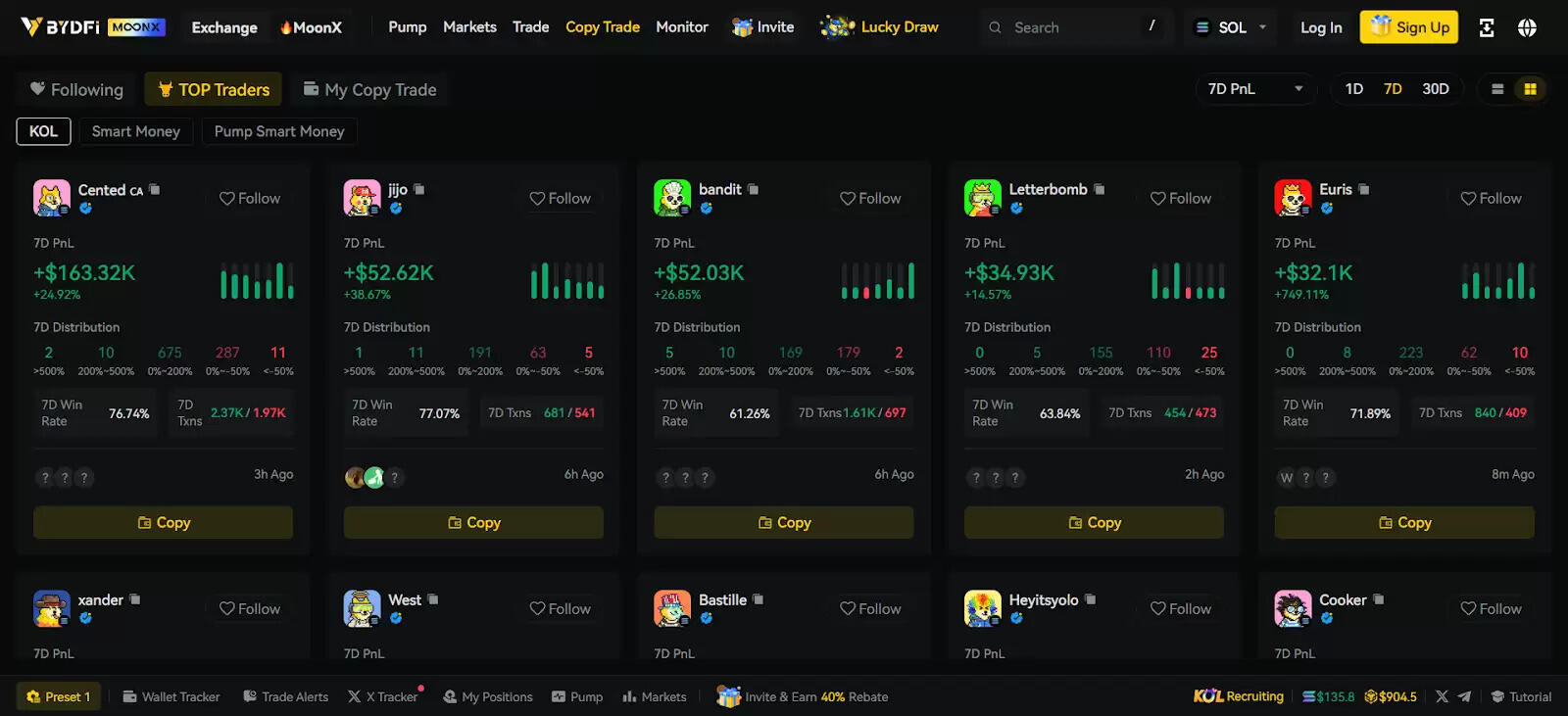Open the SOL chain selector dropdown
The height and width of the screenshot is (716, 1568).
click(x=1231, y=27)
